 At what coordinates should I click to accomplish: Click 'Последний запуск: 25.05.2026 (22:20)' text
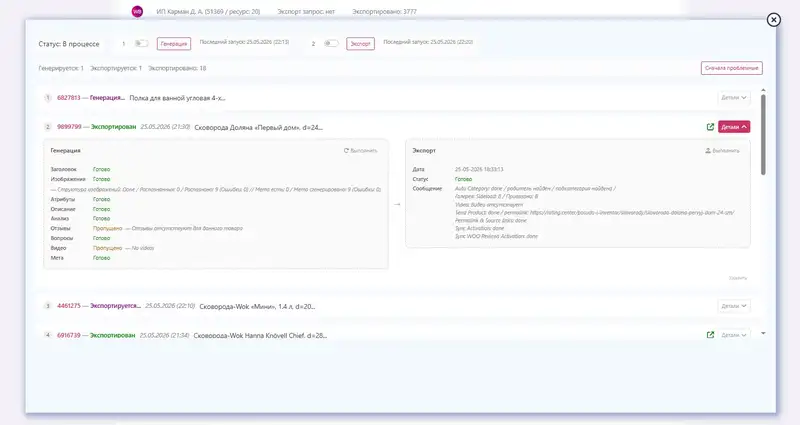428,42
